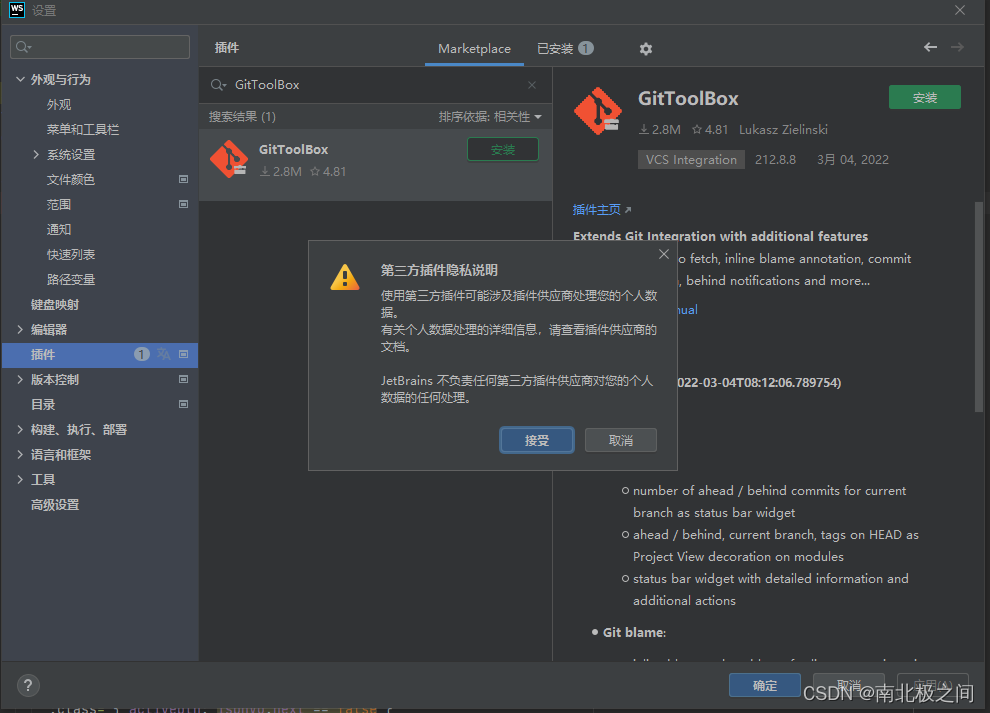Click the WebStorm logo icon in title bar
Viewport: 990px width, 713px height.
(x=16, y=10)
